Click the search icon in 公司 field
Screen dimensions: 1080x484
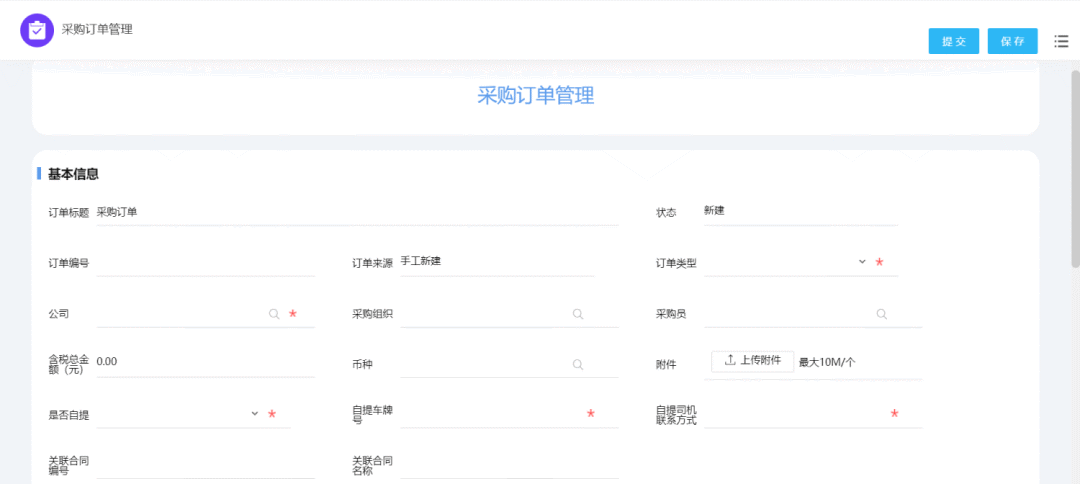(x=274, y=314)
